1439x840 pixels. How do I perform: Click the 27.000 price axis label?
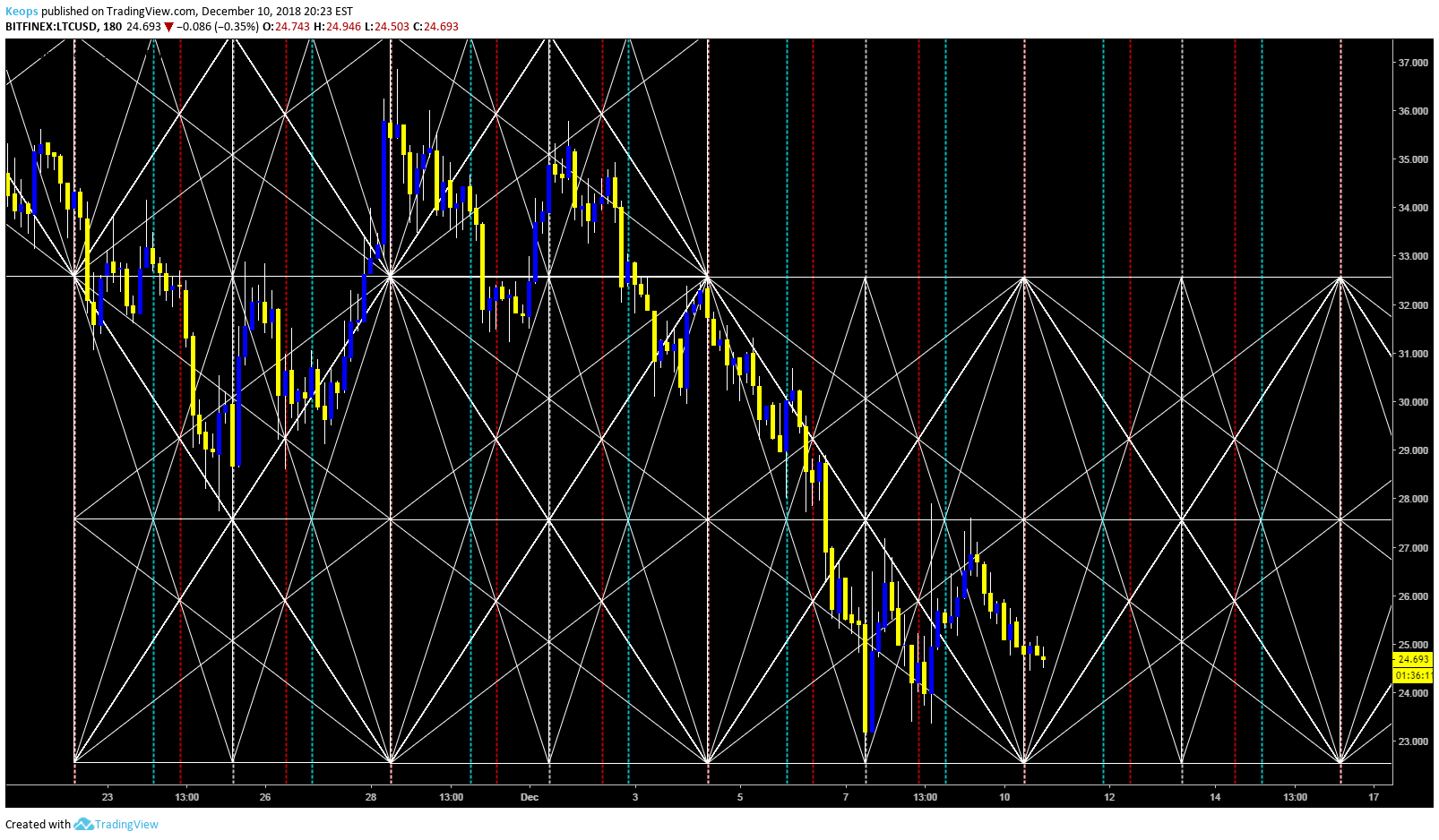(x=1412, y=548)
